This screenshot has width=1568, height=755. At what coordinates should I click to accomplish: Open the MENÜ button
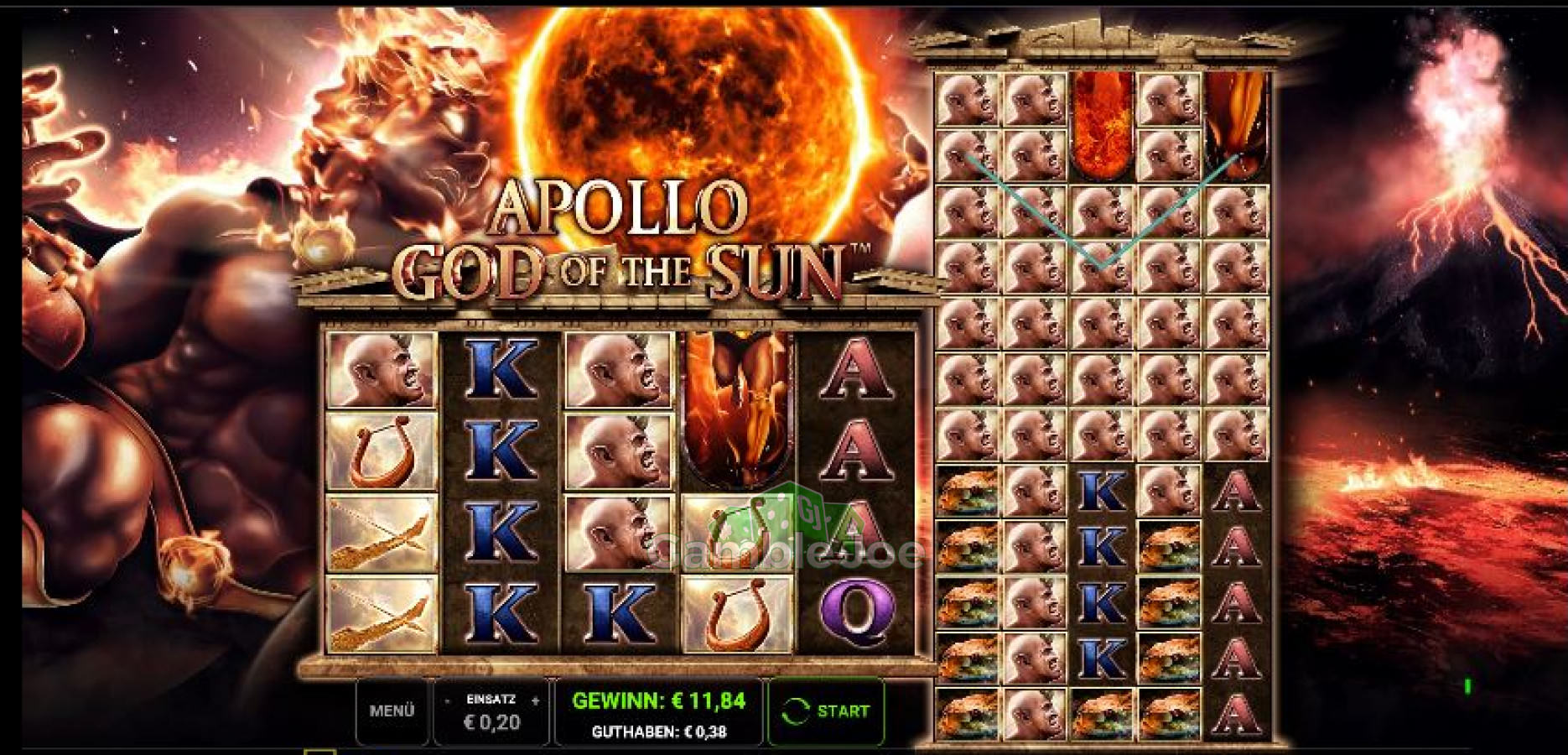[x=392, y=711]
